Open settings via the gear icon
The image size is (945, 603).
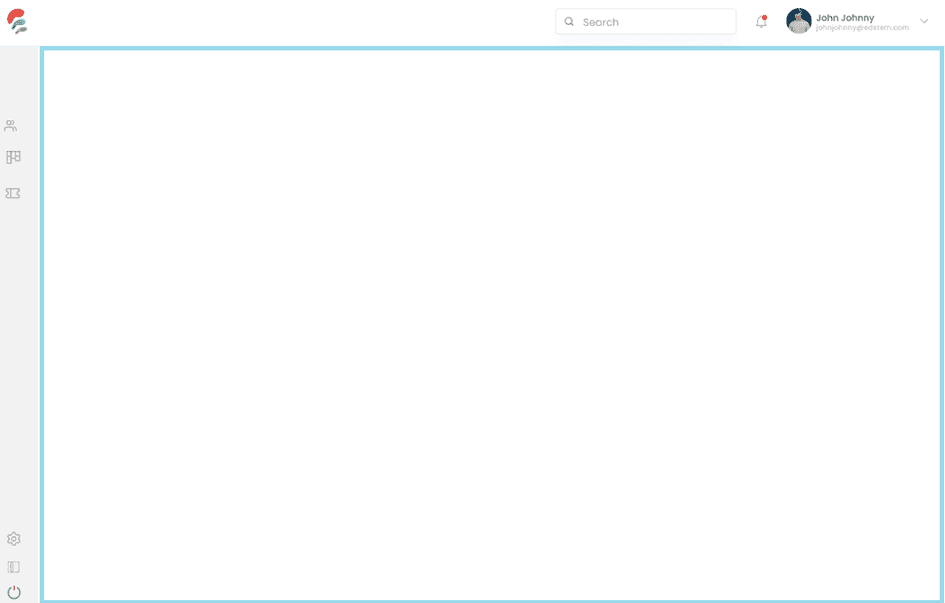click(x=13, y=539)
